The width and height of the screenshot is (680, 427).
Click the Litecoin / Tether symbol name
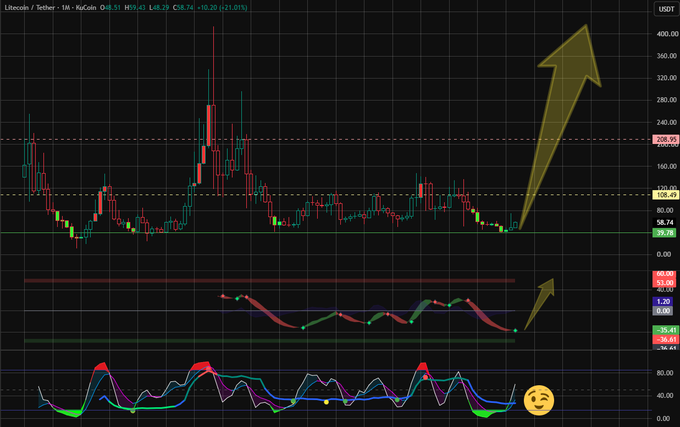[x=29, y=7]
